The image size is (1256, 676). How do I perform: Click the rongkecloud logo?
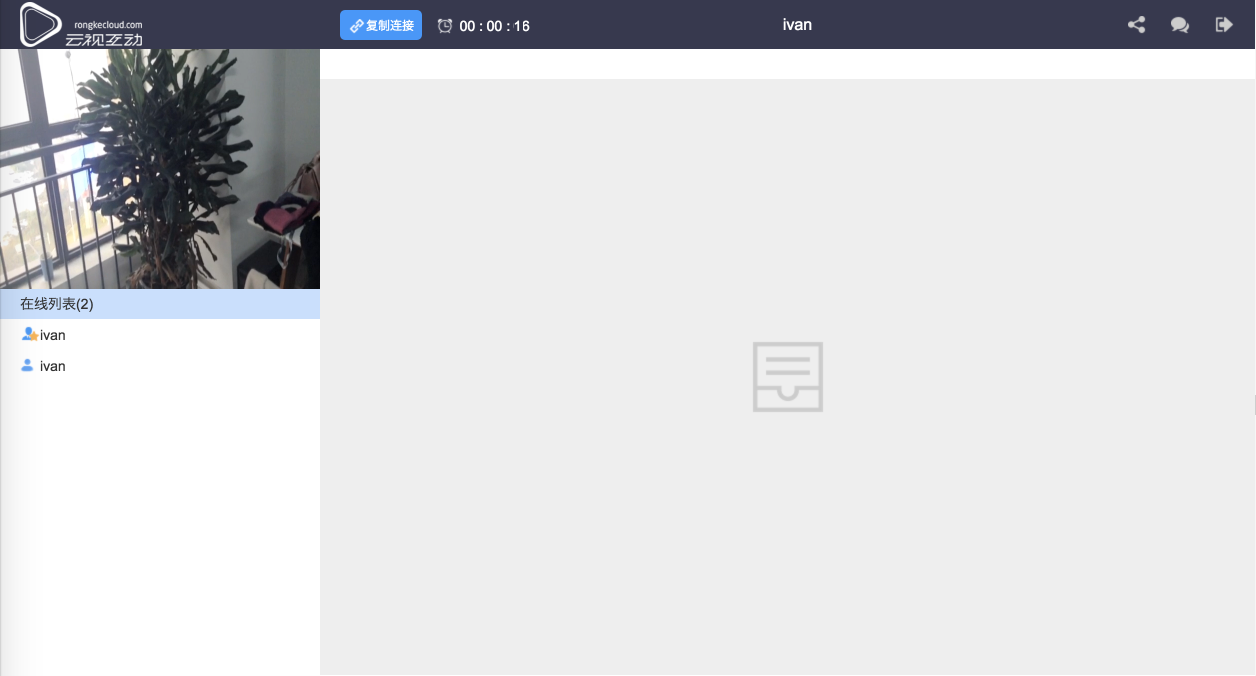(82, 24)
